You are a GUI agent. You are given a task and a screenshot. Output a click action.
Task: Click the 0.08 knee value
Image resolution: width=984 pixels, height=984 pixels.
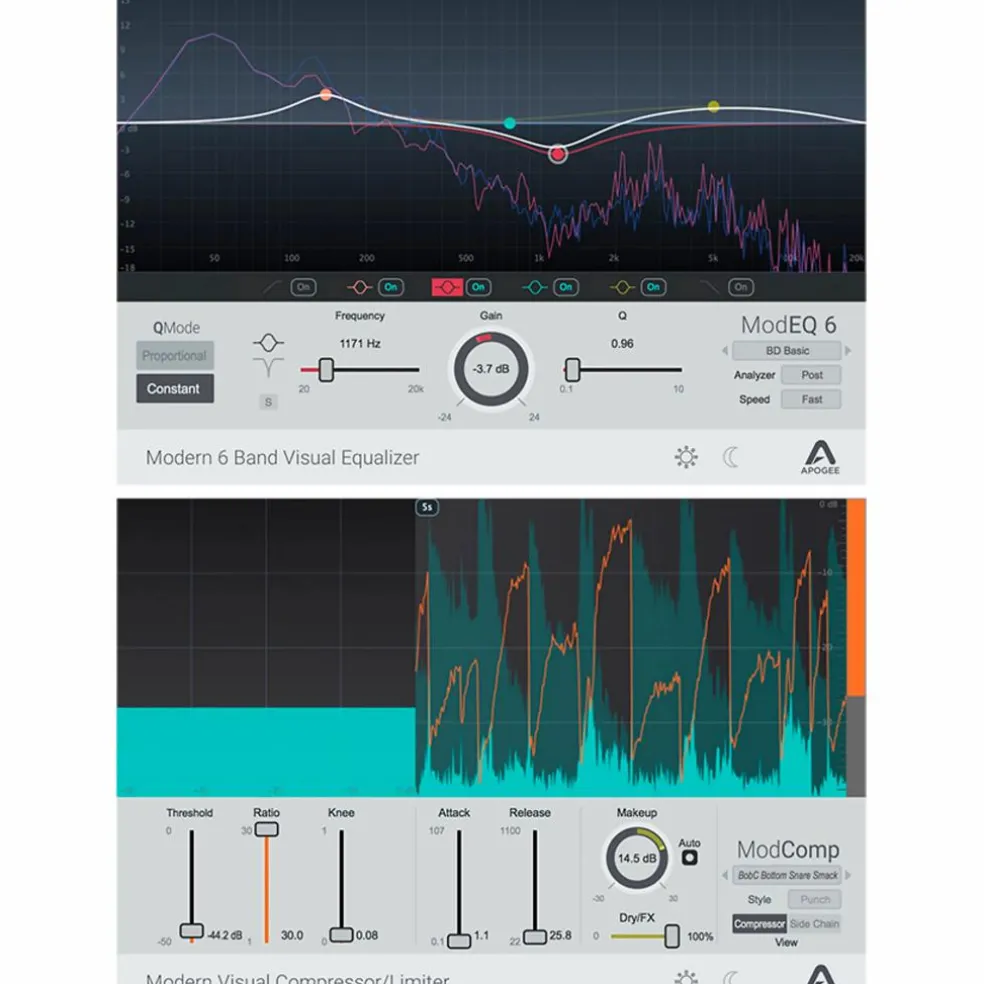pyautogui.click(x=367, y=936)
